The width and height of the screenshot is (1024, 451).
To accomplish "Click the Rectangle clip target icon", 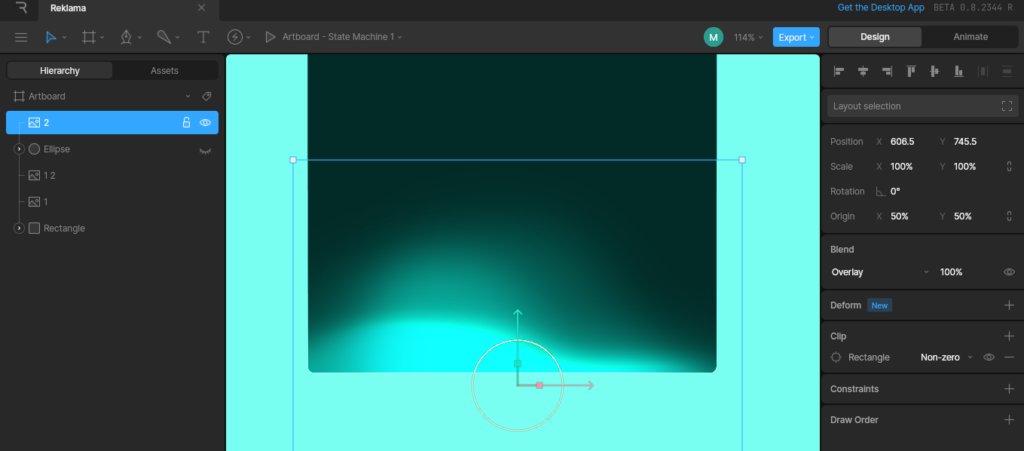I will [x=836, y=357].
